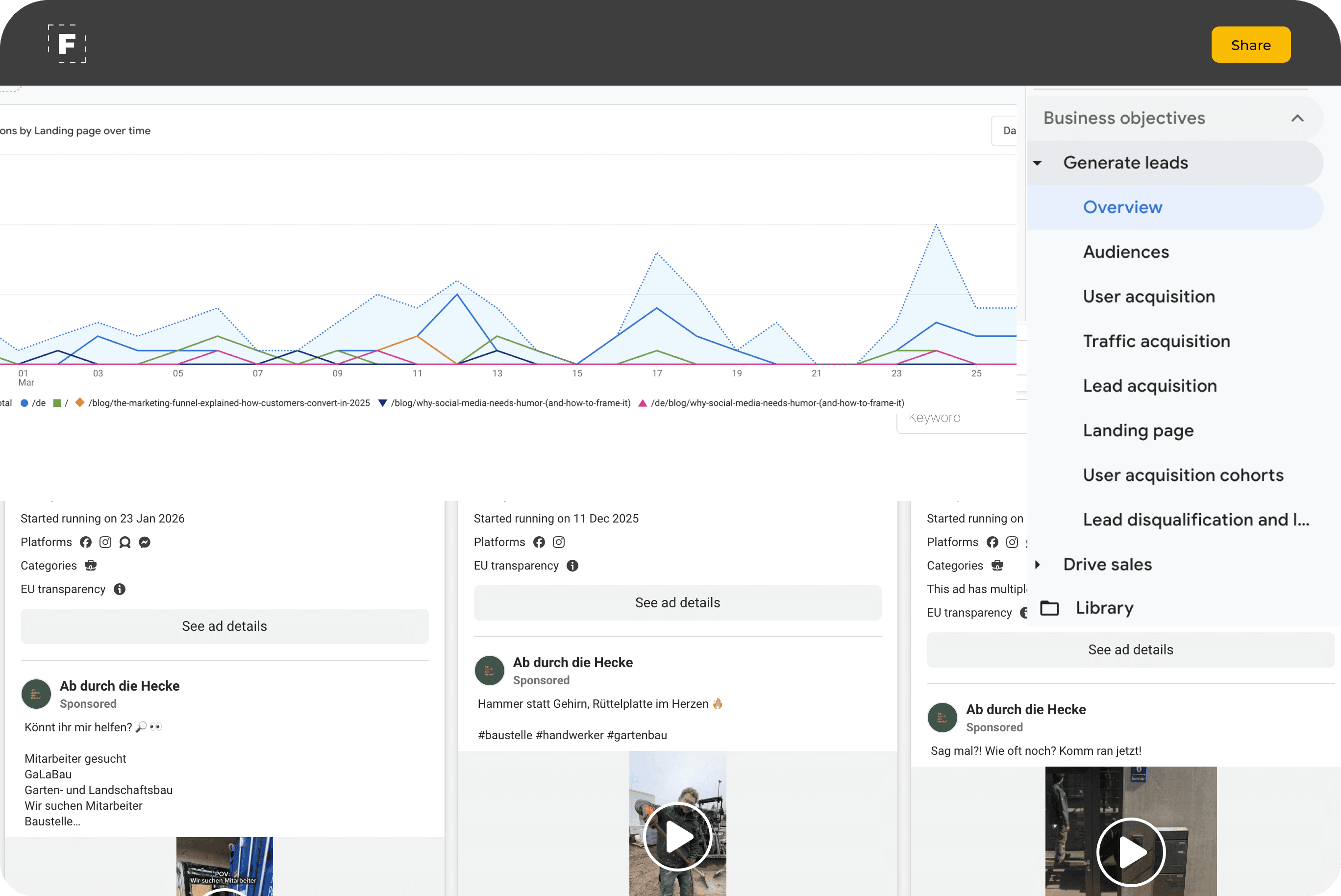
Task: Open the Audiences report
Action: [1126, 252]
